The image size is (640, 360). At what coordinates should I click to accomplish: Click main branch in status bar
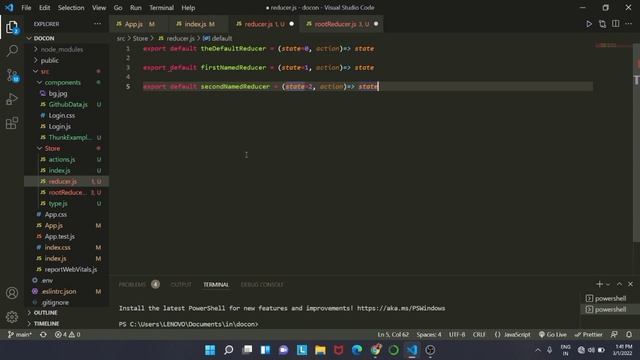pos(20,334)
